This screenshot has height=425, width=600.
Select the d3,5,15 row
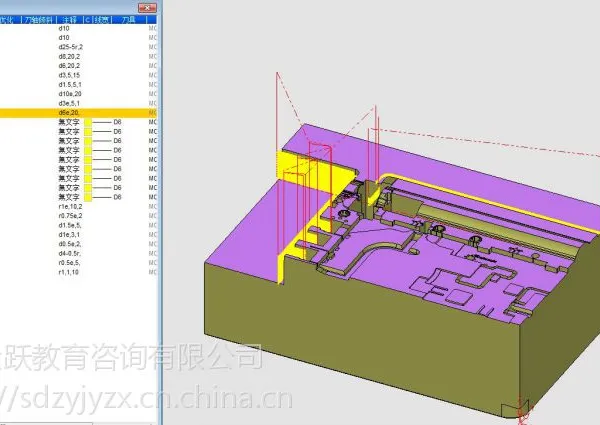pos(78,75)
